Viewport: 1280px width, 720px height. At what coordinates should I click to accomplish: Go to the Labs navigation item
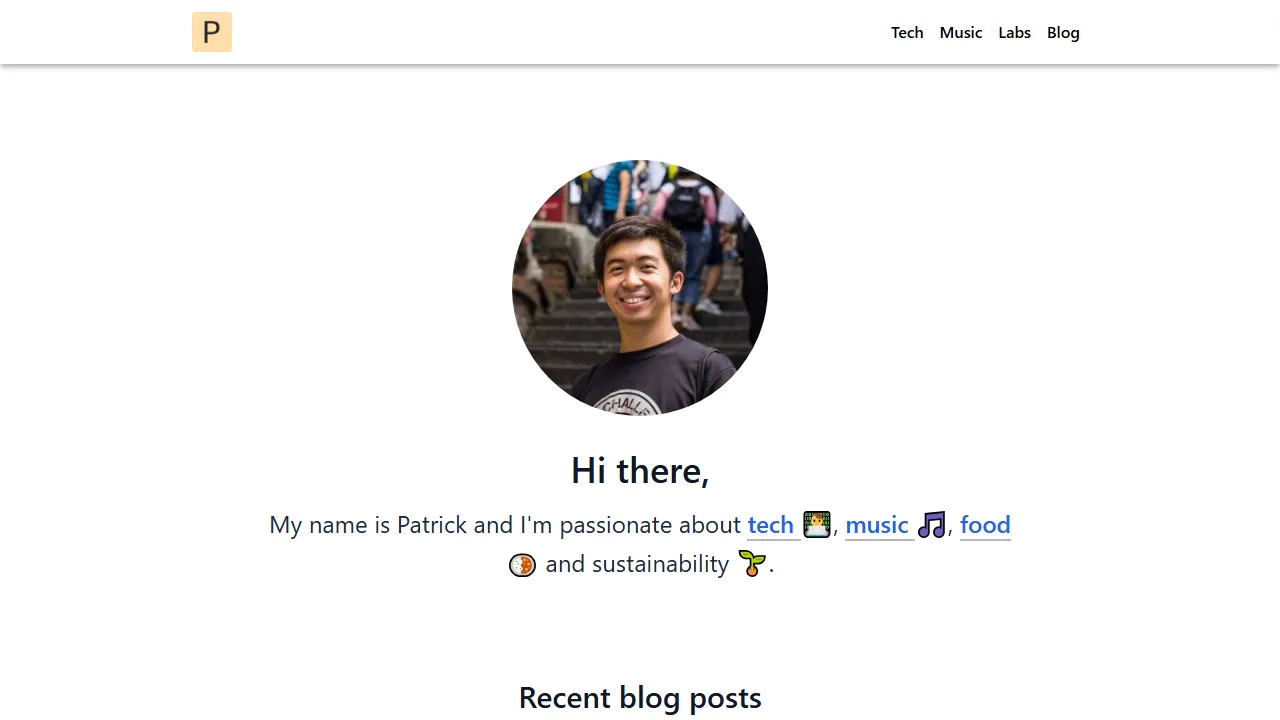click(x=1014, y=32)
